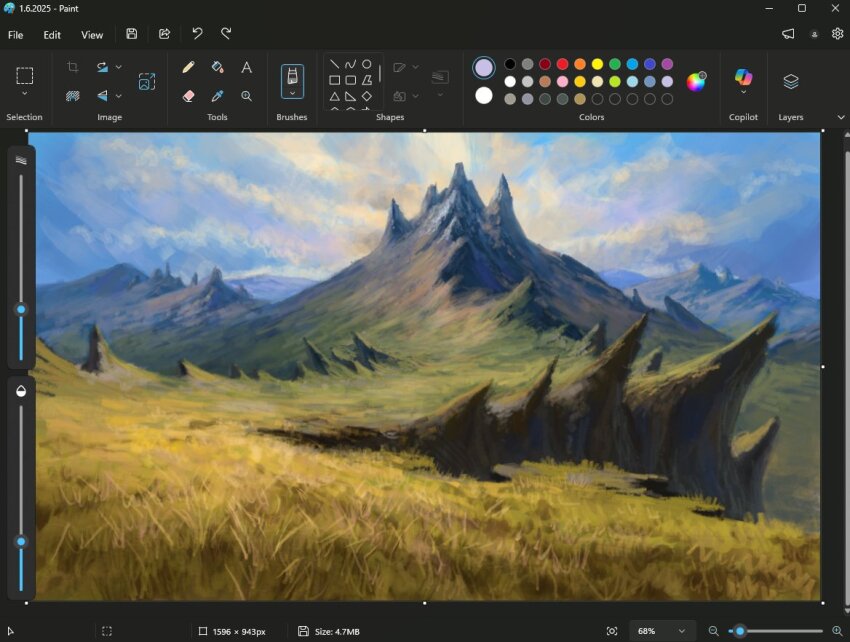Select the Pencil tool
850x642 pixels.
coord(188,67)
